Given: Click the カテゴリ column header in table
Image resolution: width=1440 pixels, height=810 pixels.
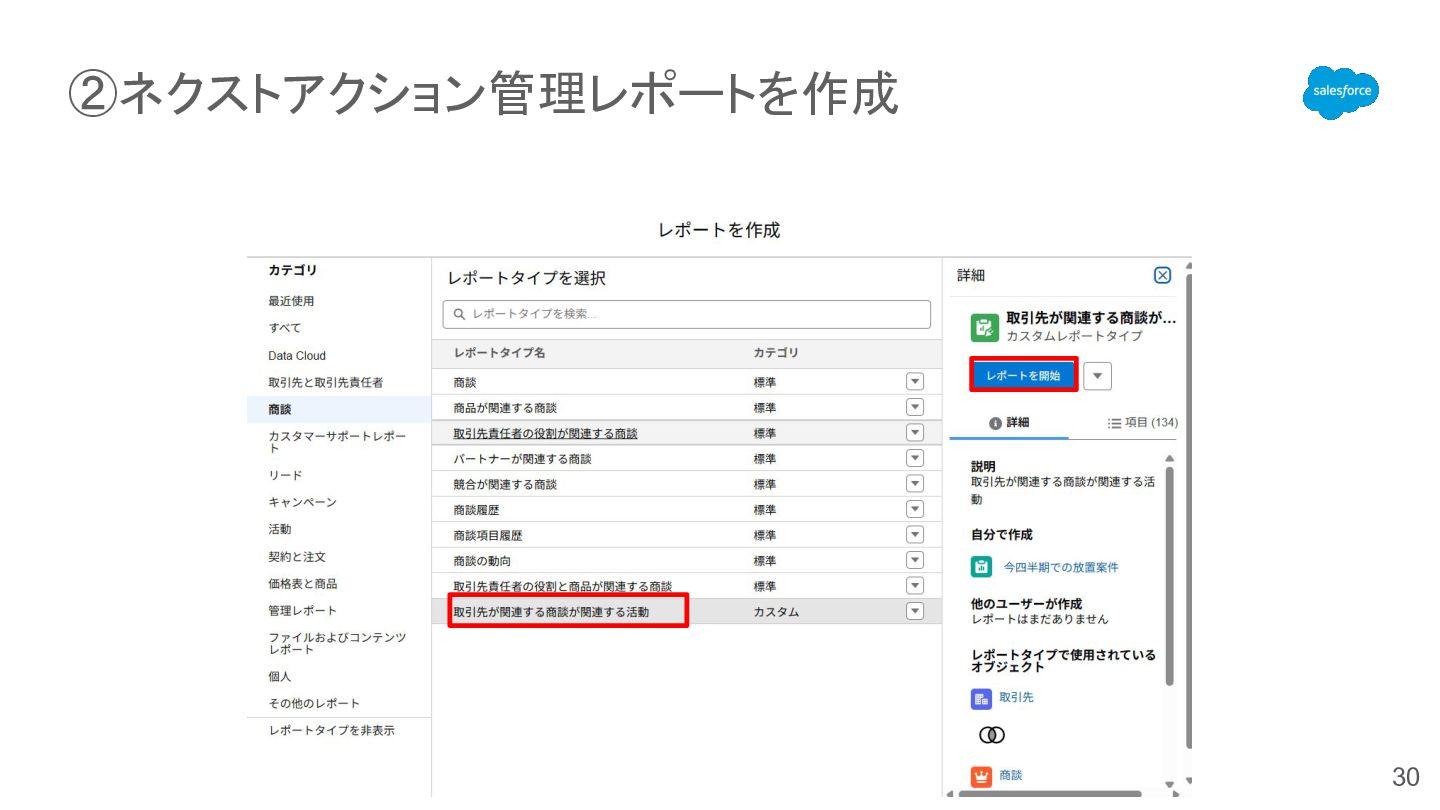Looking at the screenshot, I should 776,353.
